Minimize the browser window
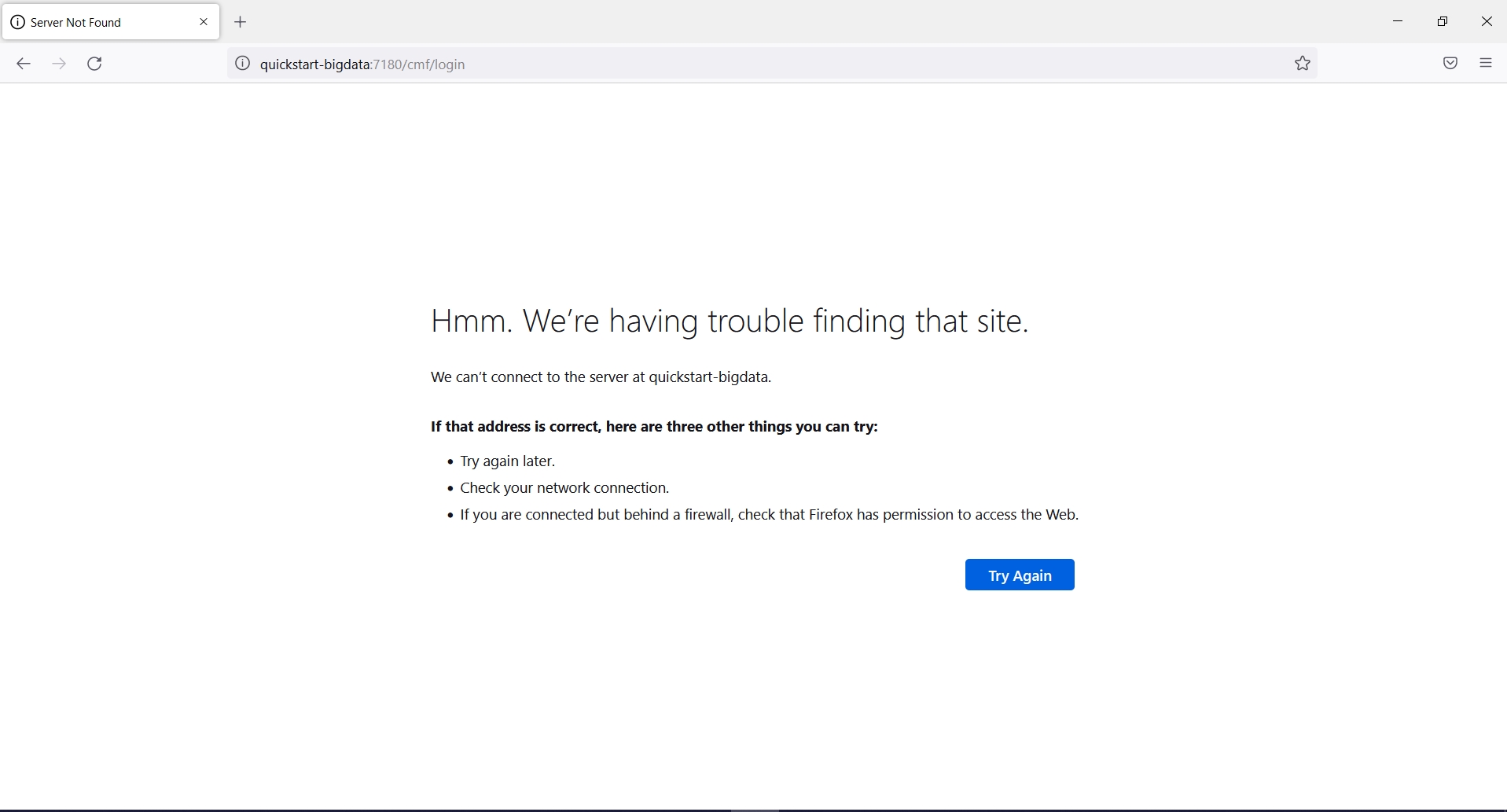Image resolution: width=1507 pixels, height=812 pixels. 1398,20
